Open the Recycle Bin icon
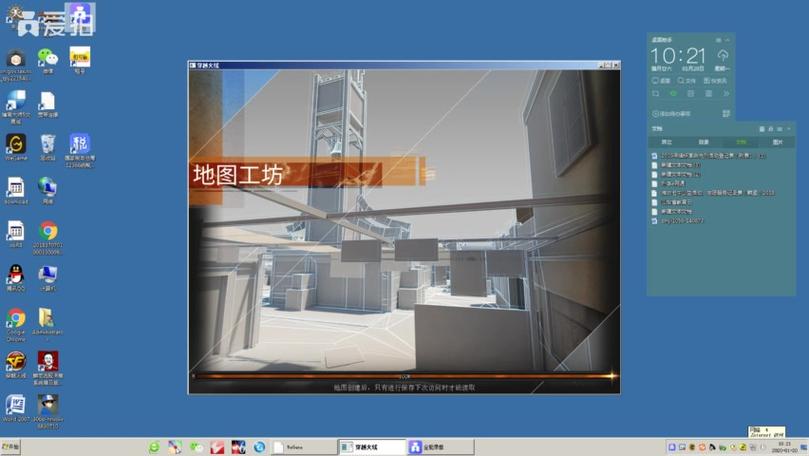The height and width of the screenshot is (456, 809). click(47, 147)
